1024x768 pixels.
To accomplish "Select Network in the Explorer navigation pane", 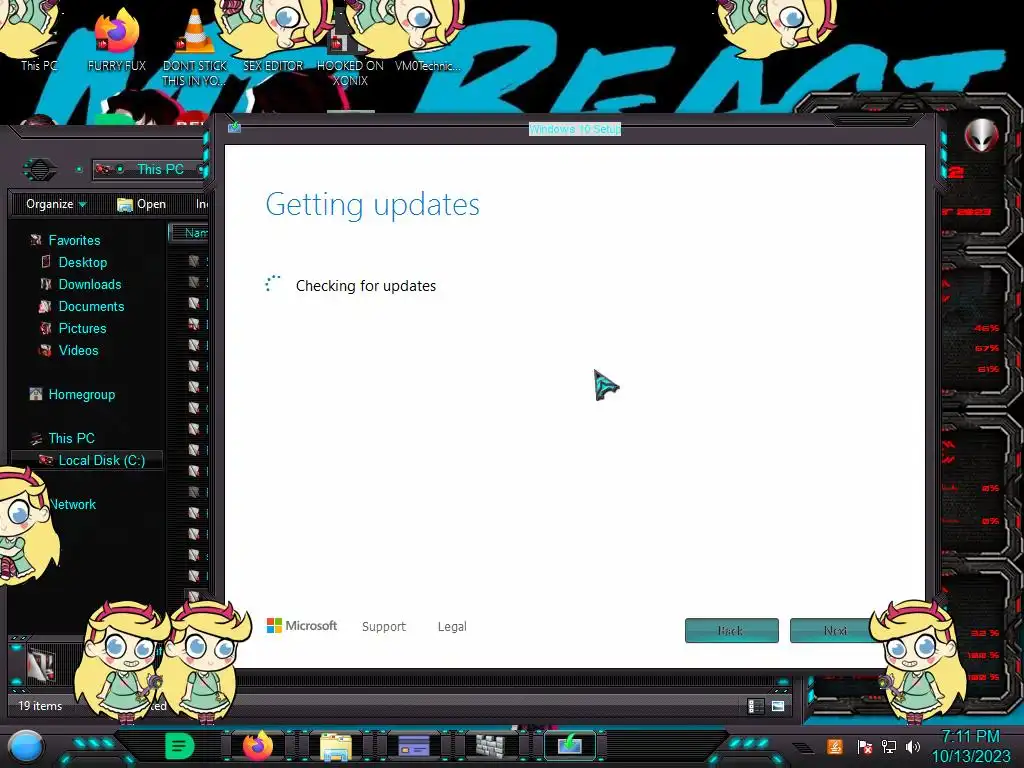I will click(x=73, y=504).
